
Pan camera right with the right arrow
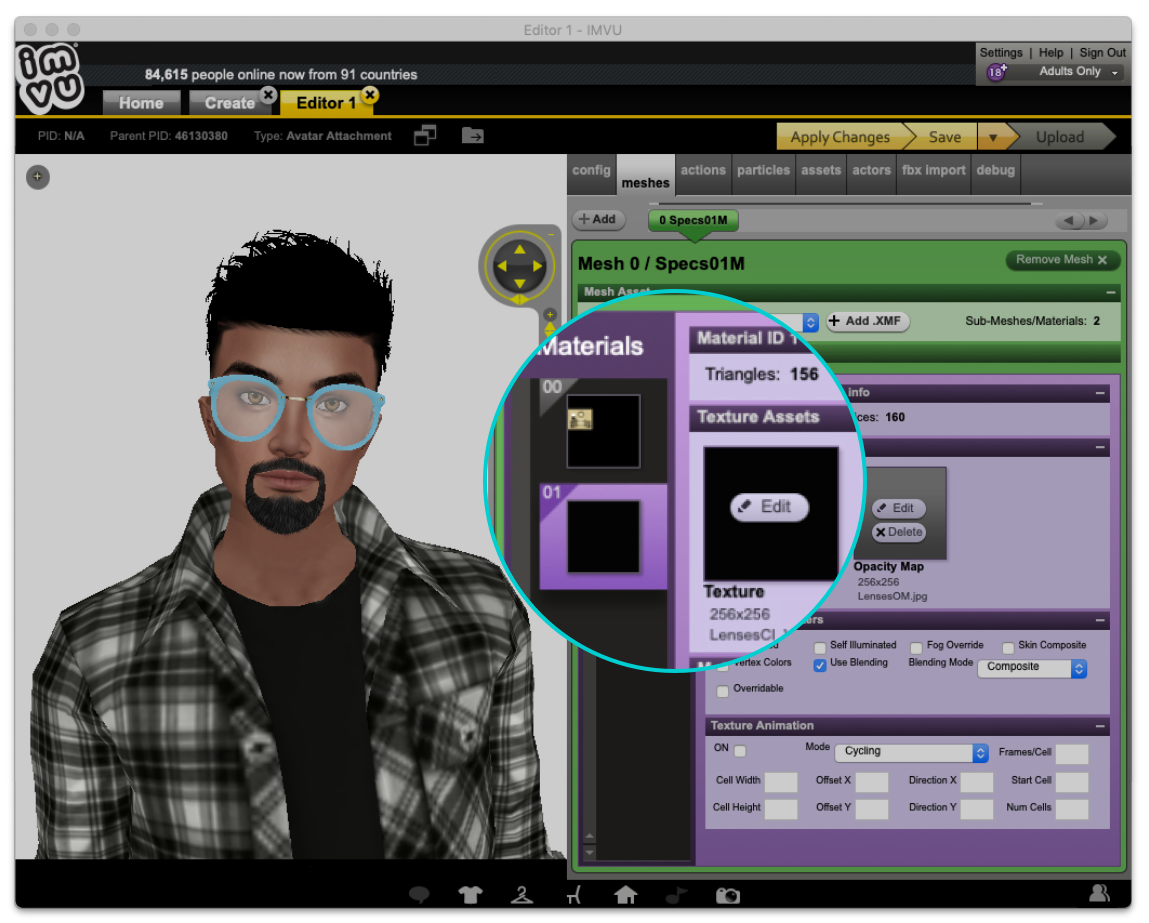[x=537, y=267]
